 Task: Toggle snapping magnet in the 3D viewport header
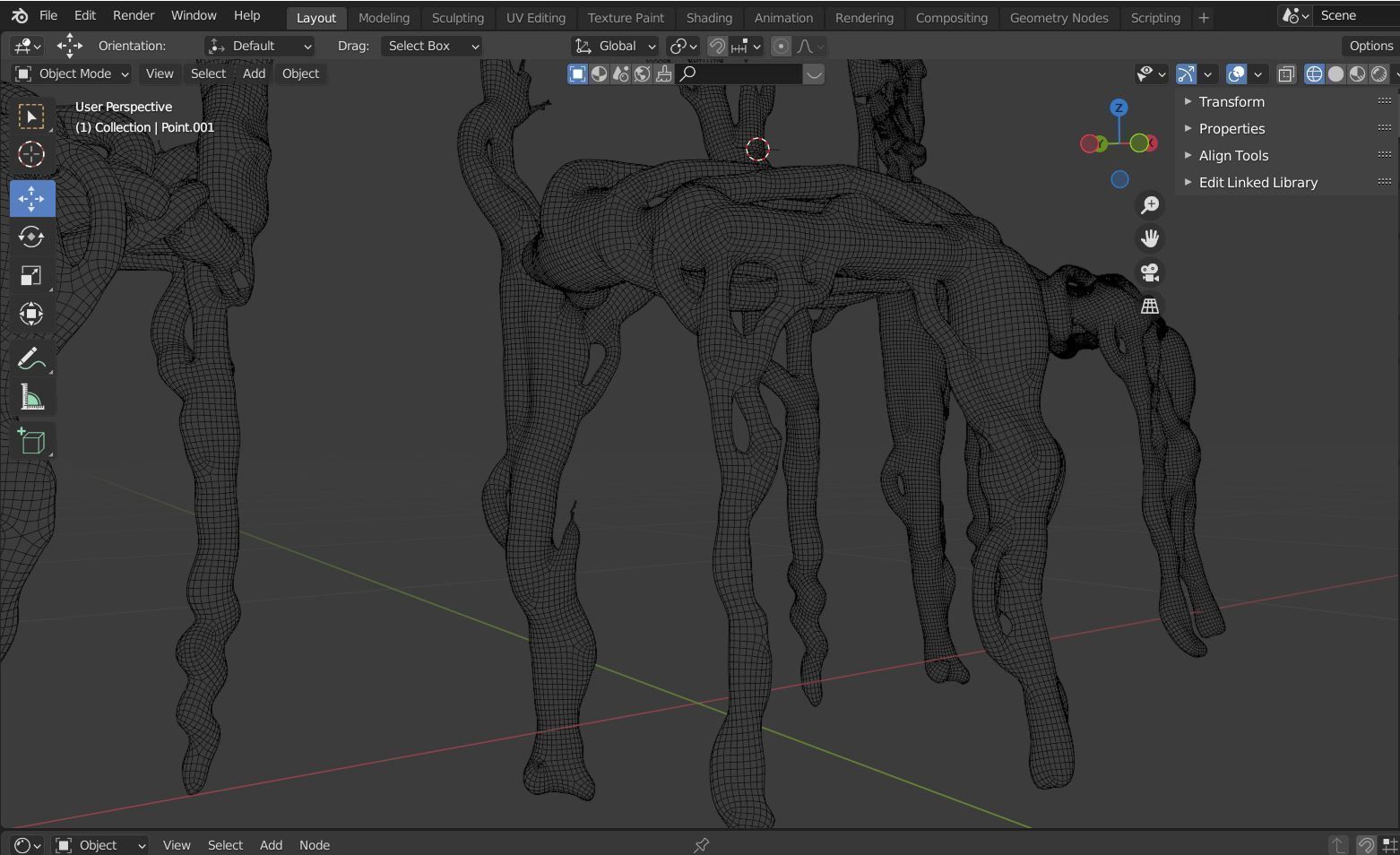pyautogui.click(x=717, y=46)
